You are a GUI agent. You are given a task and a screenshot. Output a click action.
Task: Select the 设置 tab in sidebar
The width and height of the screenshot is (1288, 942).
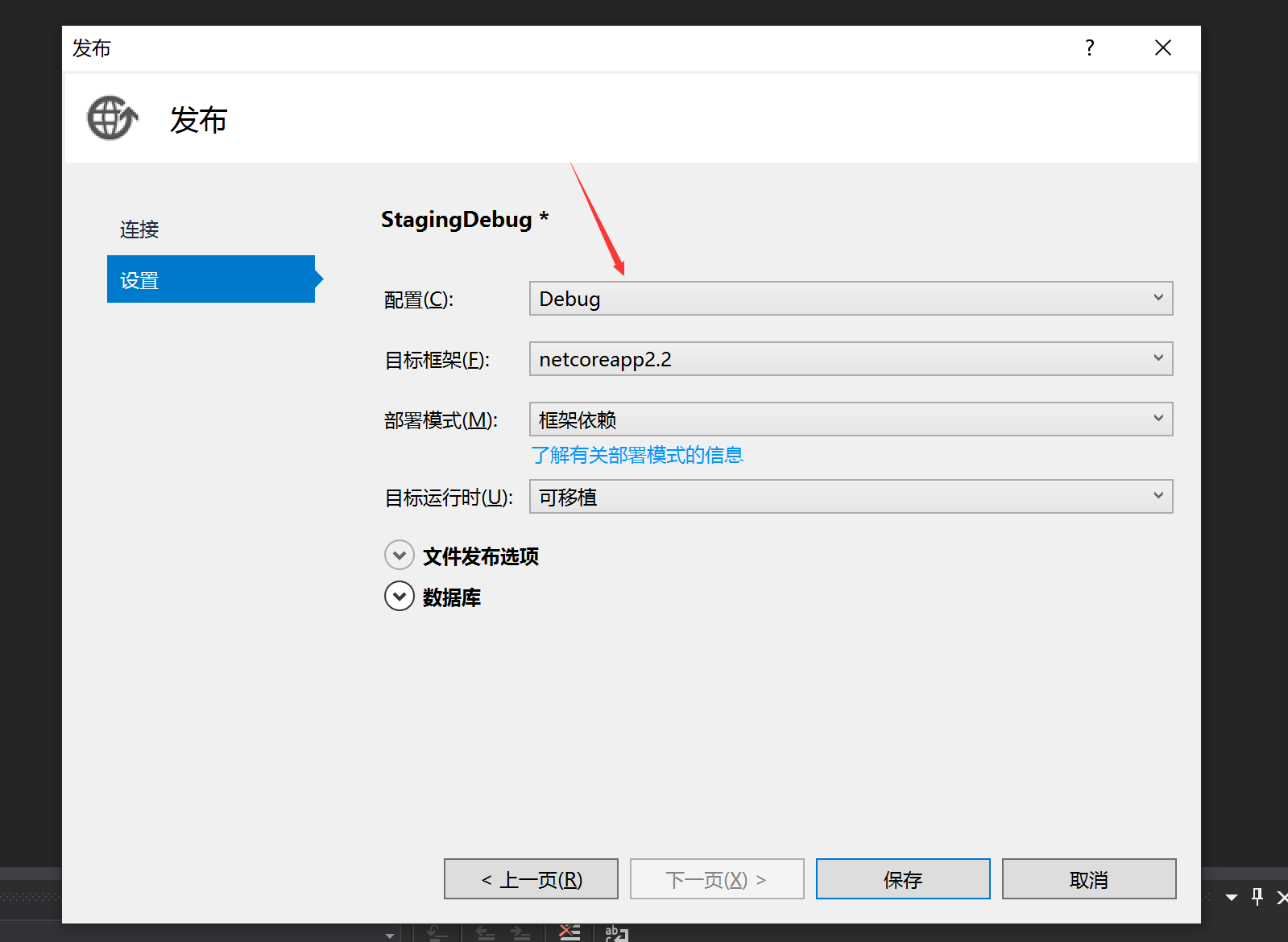pyautogui.click(x=210, y=279)
